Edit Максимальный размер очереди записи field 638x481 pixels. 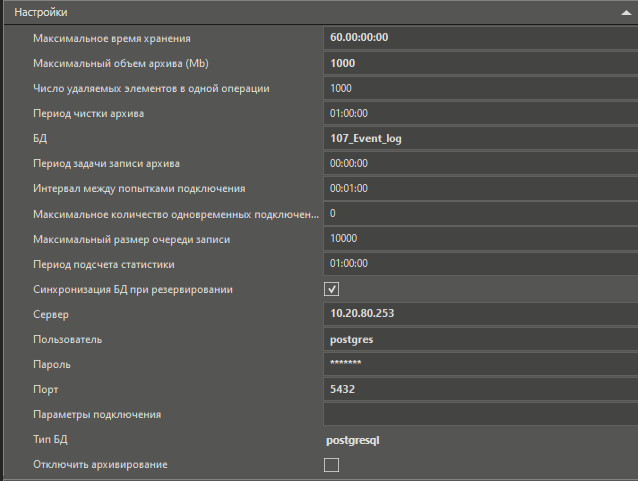pos(481,238)
